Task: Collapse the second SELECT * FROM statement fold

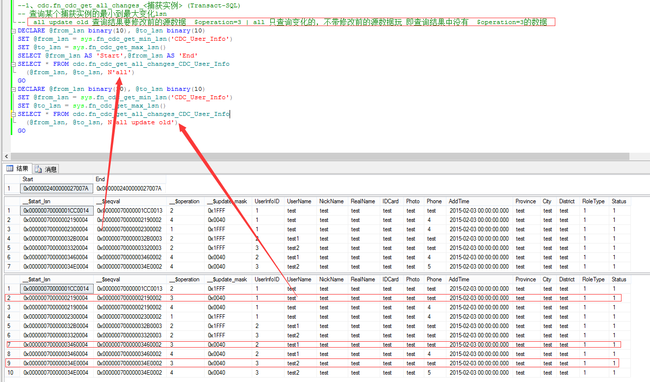Action: pos(14,114)
